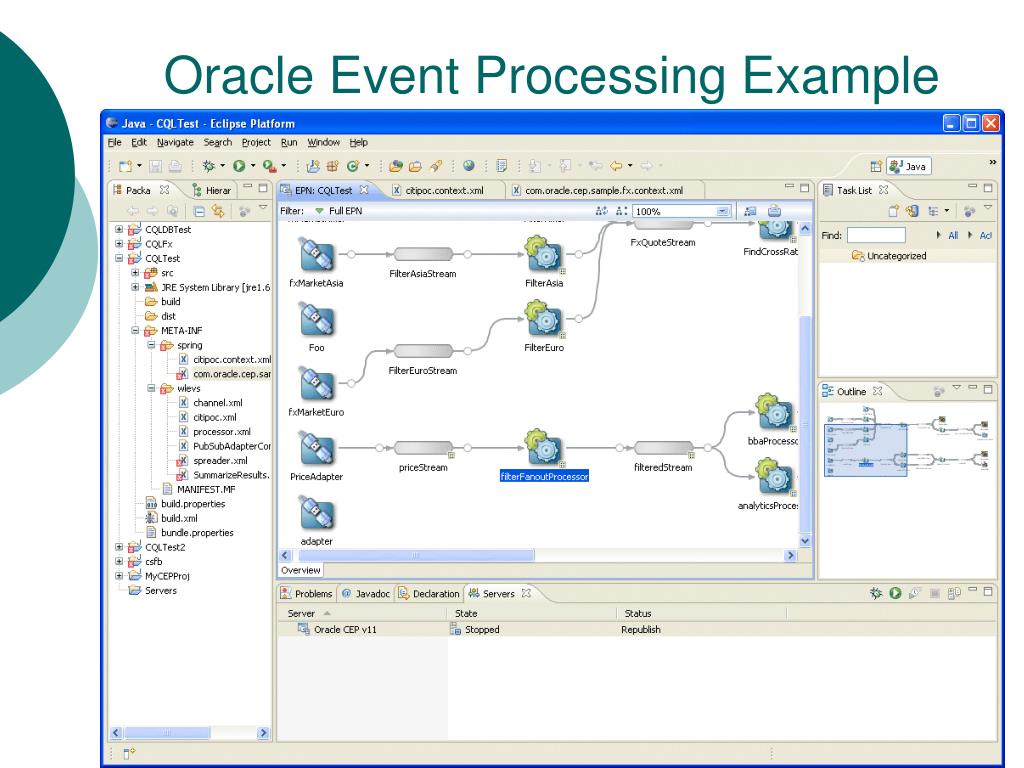Open the Open Perspective toolbar icon

[x=876, y=166]
